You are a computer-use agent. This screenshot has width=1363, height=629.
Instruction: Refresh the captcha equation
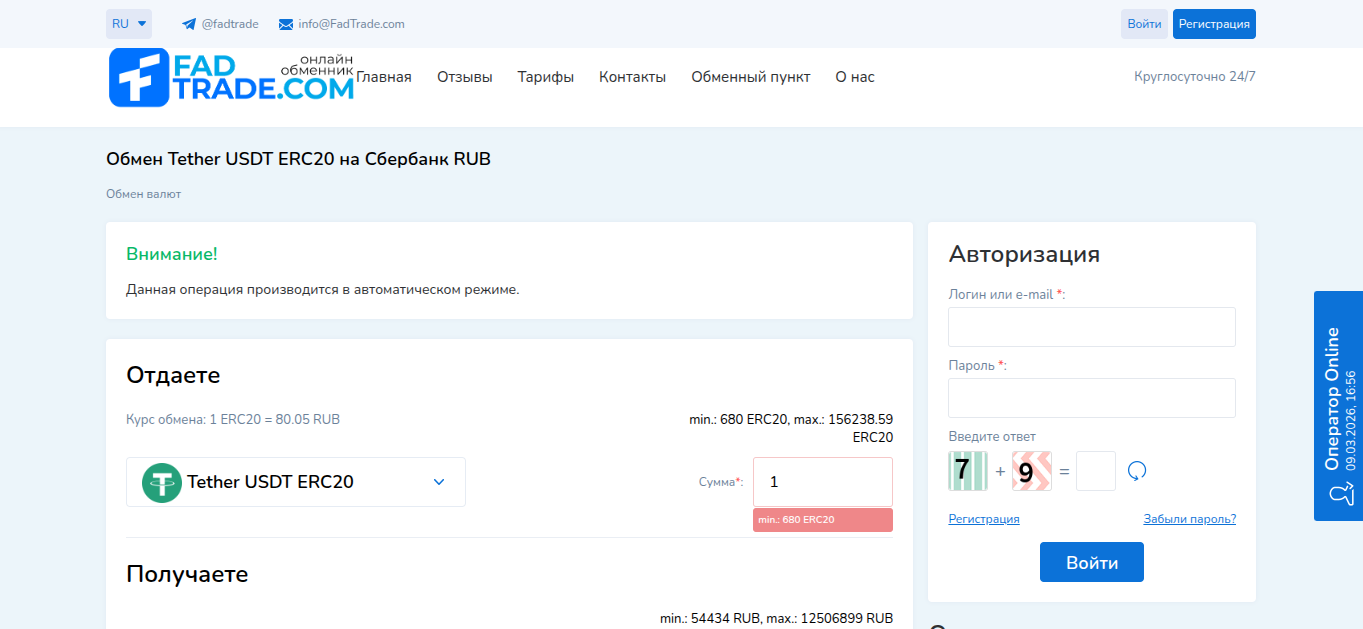[1137, 470]
